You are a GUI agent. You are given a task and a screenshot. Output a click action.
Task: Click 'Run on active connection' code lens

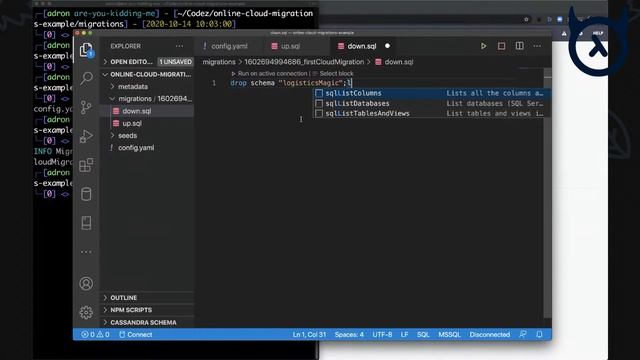click(x=273, y=73)
